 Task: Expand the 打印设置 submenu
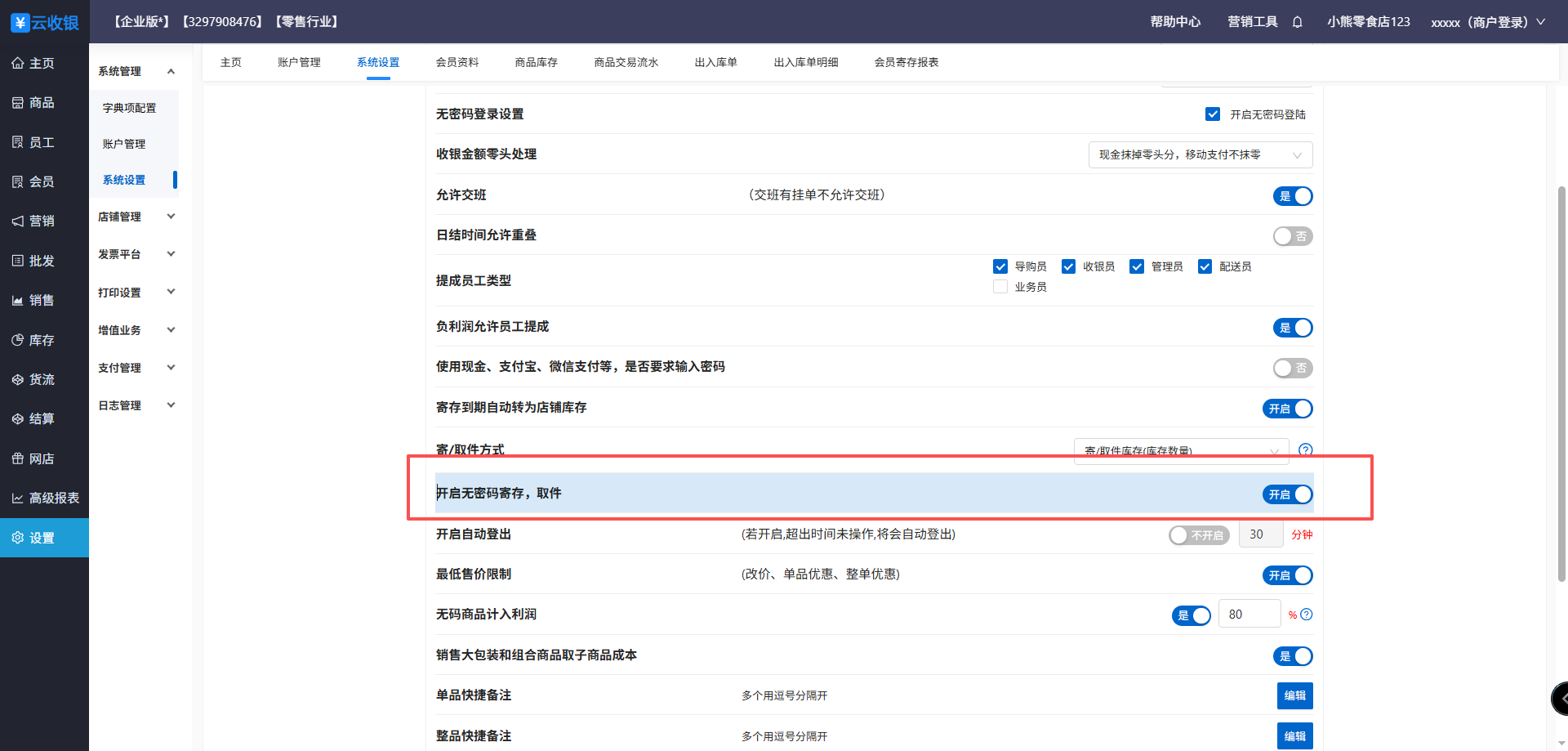point(136,293)
